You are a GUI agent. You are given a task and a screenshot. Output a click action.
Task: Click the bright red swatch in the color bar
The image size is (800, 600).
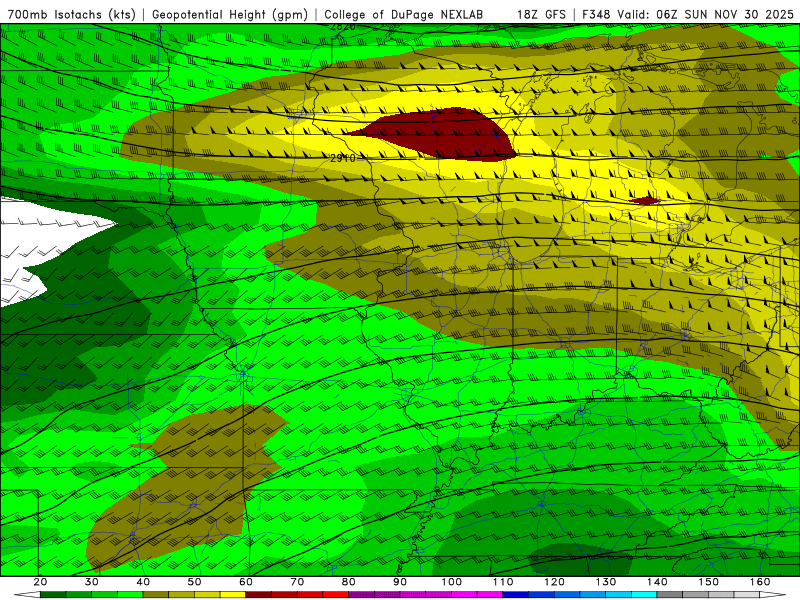(336, 595)
